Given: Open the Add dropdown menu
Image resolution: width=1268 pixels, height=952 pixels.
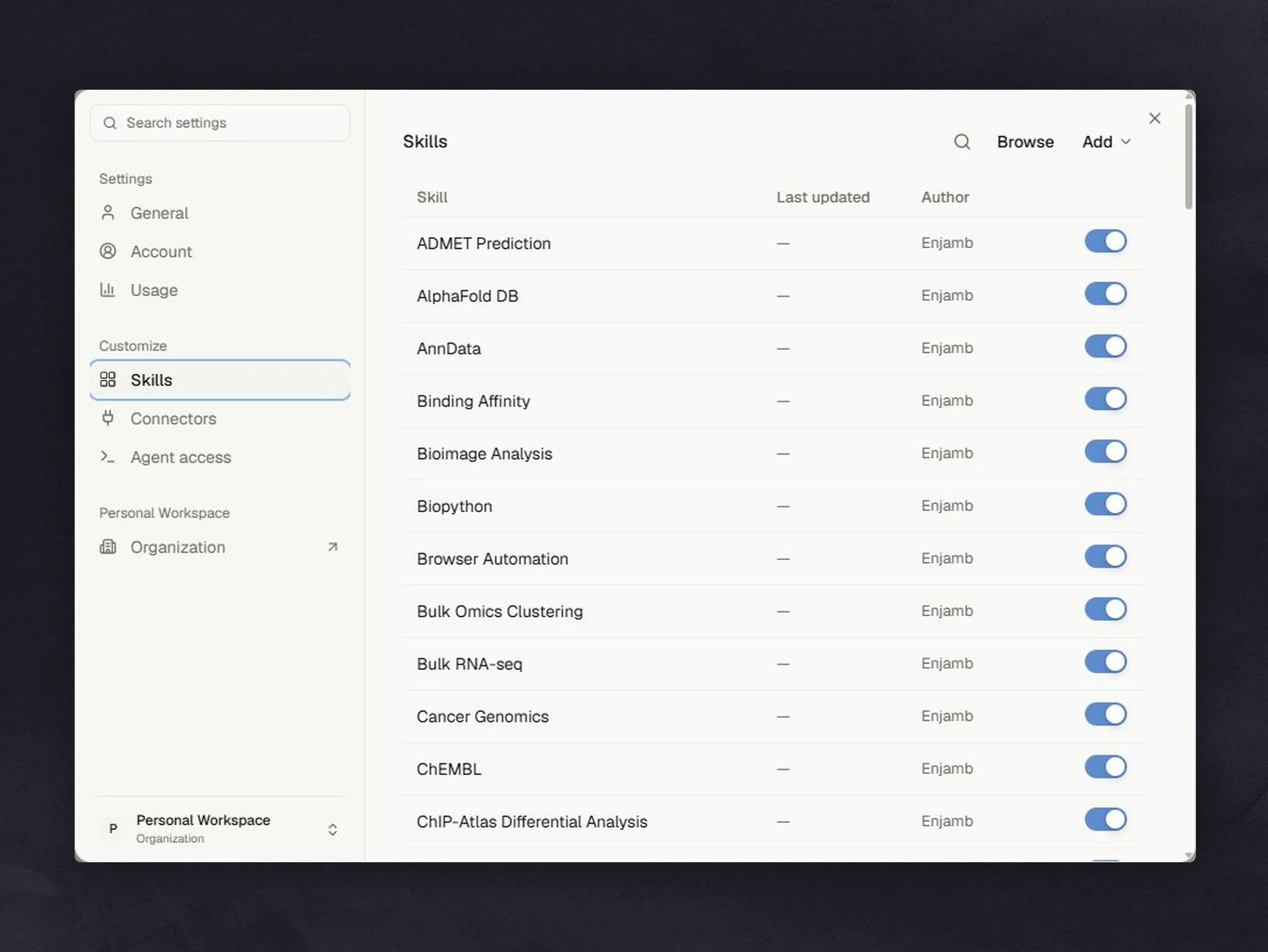Looking at the screenshot, I should click(1106, 142).
